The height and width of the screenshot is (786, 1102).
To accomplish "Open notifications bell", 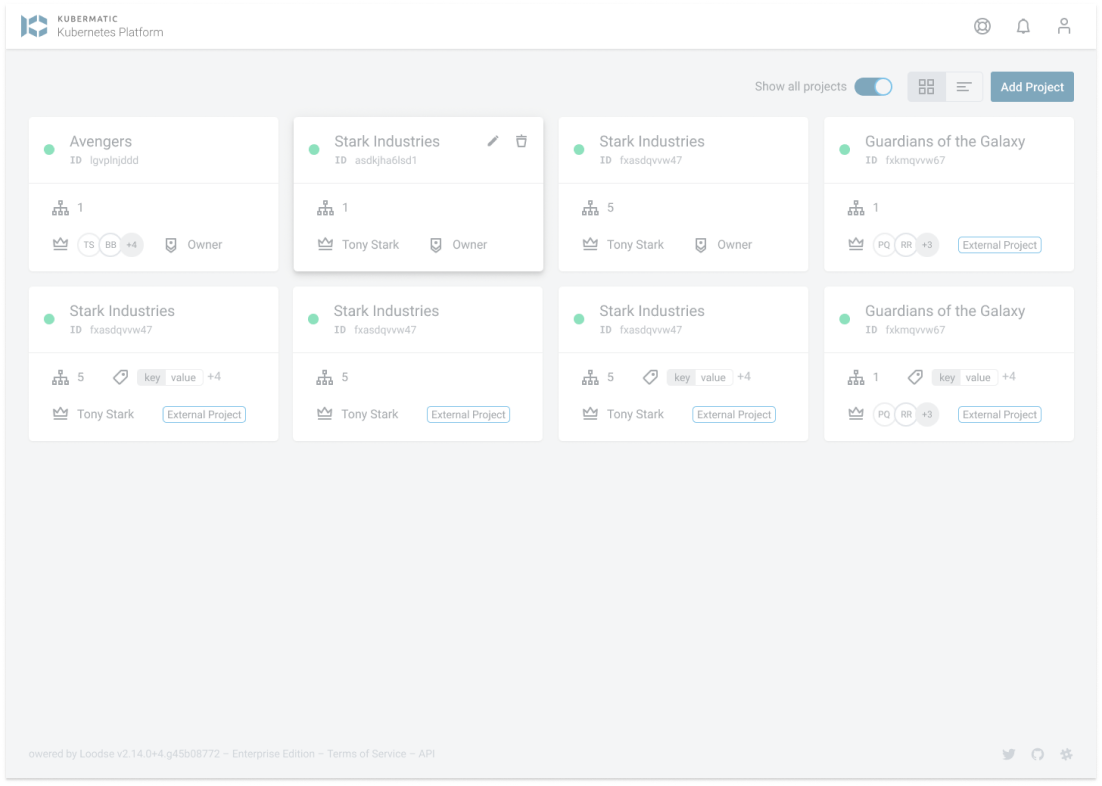I will coord(1023,26).
